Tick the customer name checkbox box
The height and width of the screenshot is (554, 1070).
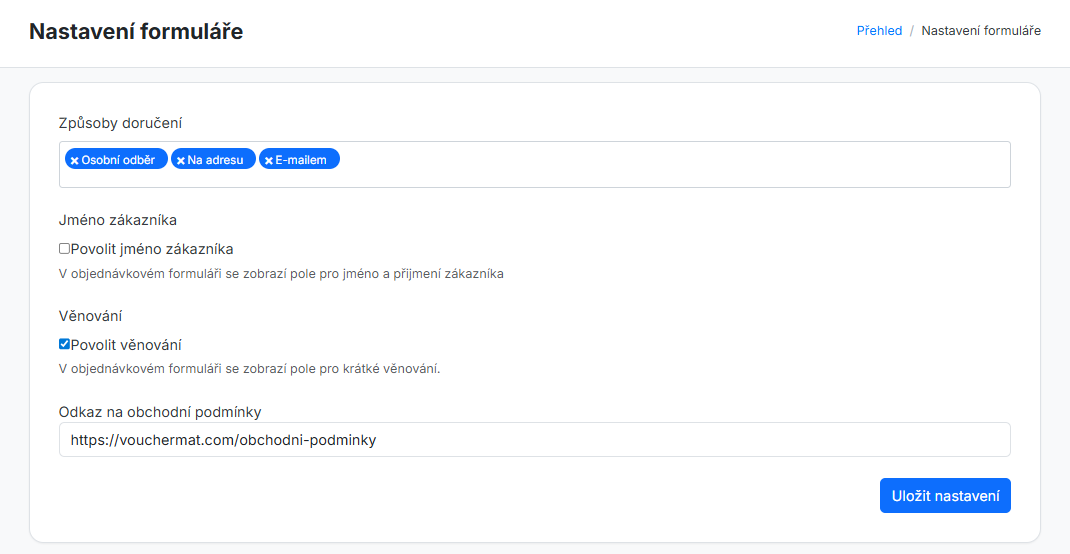click(x=64, y=248)
